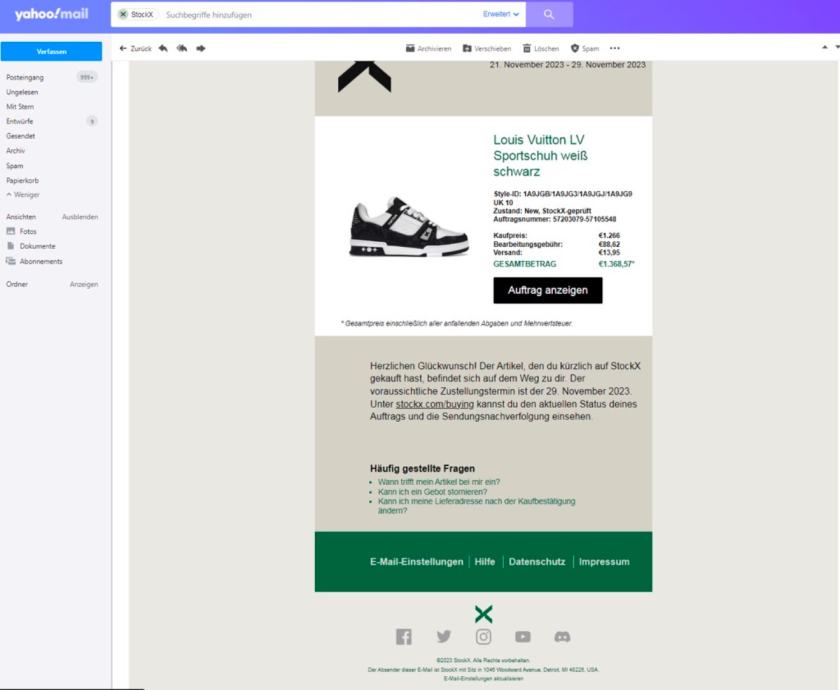
Task: Click the Auftragsnummer order number text
Action: click(x=554, y=219)
